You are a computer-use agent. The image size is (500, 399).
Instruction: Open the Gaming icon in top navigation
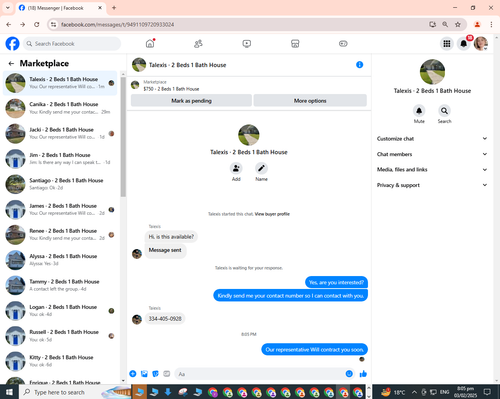tap(343, 44)
